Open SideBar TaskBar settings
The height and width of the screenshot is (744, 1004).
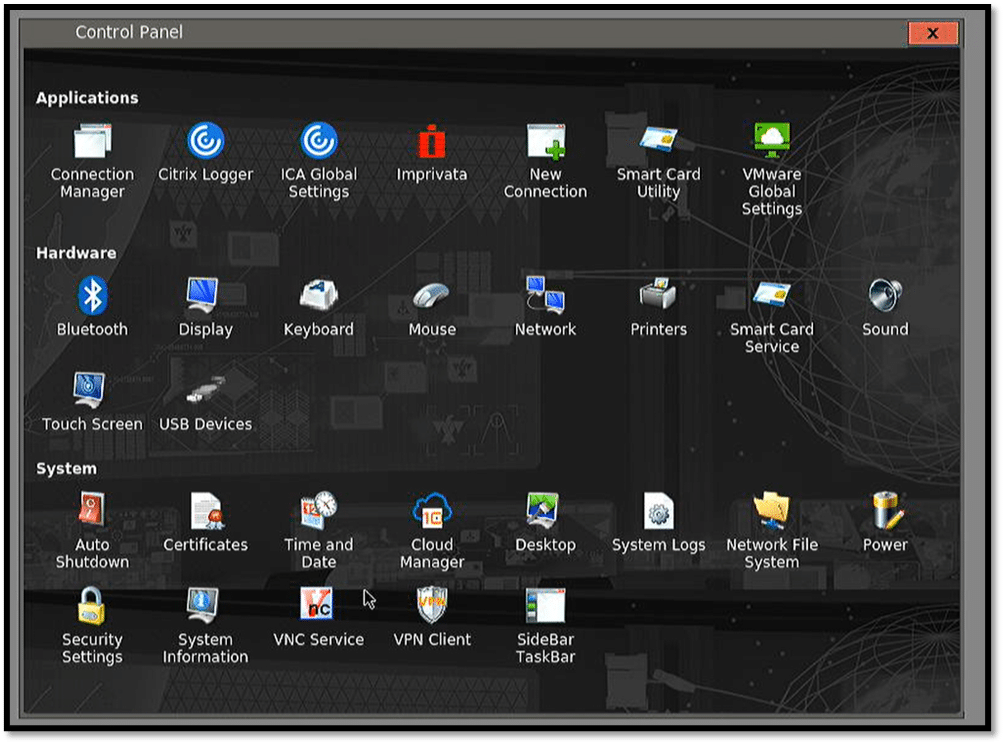coord(545,625)
